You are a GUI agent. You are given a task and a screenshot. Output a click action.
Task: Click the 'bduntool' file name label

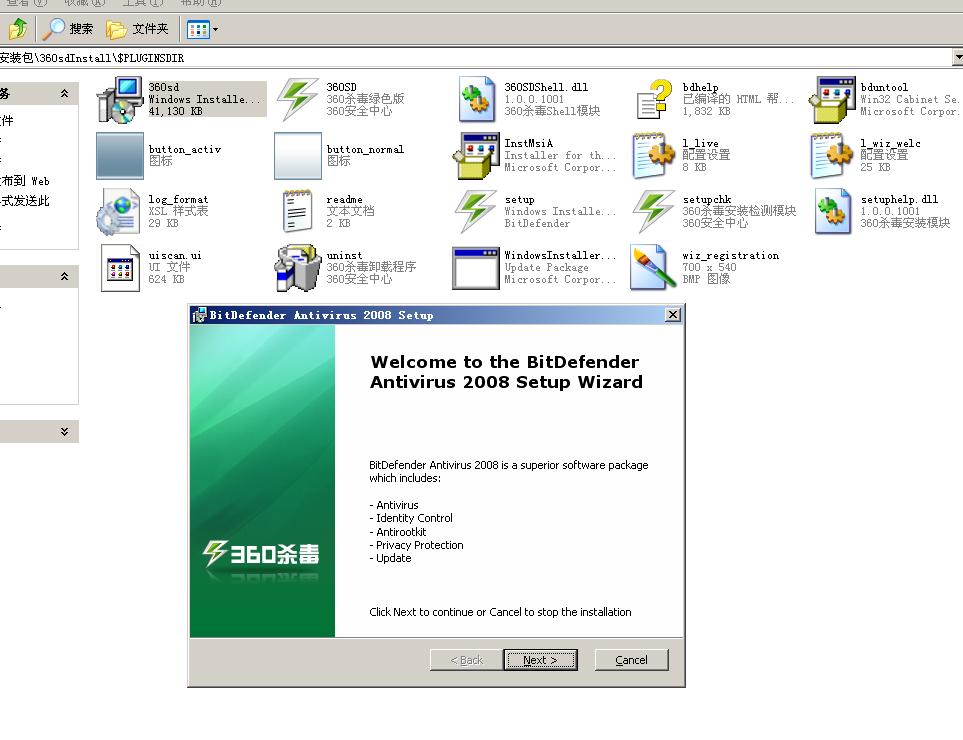pos(884,87)
